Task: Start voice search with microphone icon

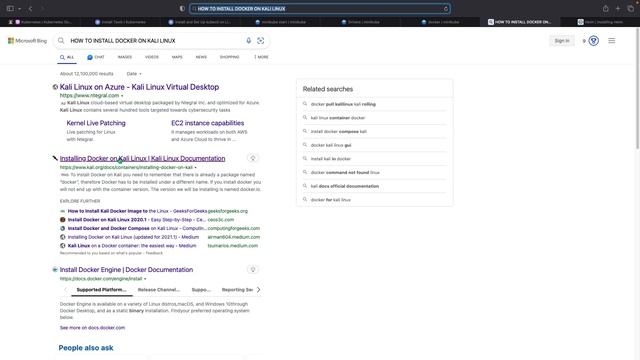Action: click(x=249, y=41)
